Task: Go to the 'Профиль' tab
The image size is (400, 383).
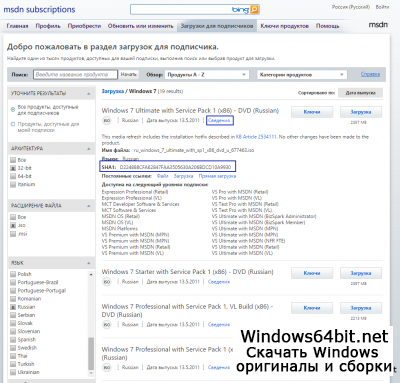Action: point(48,26)
